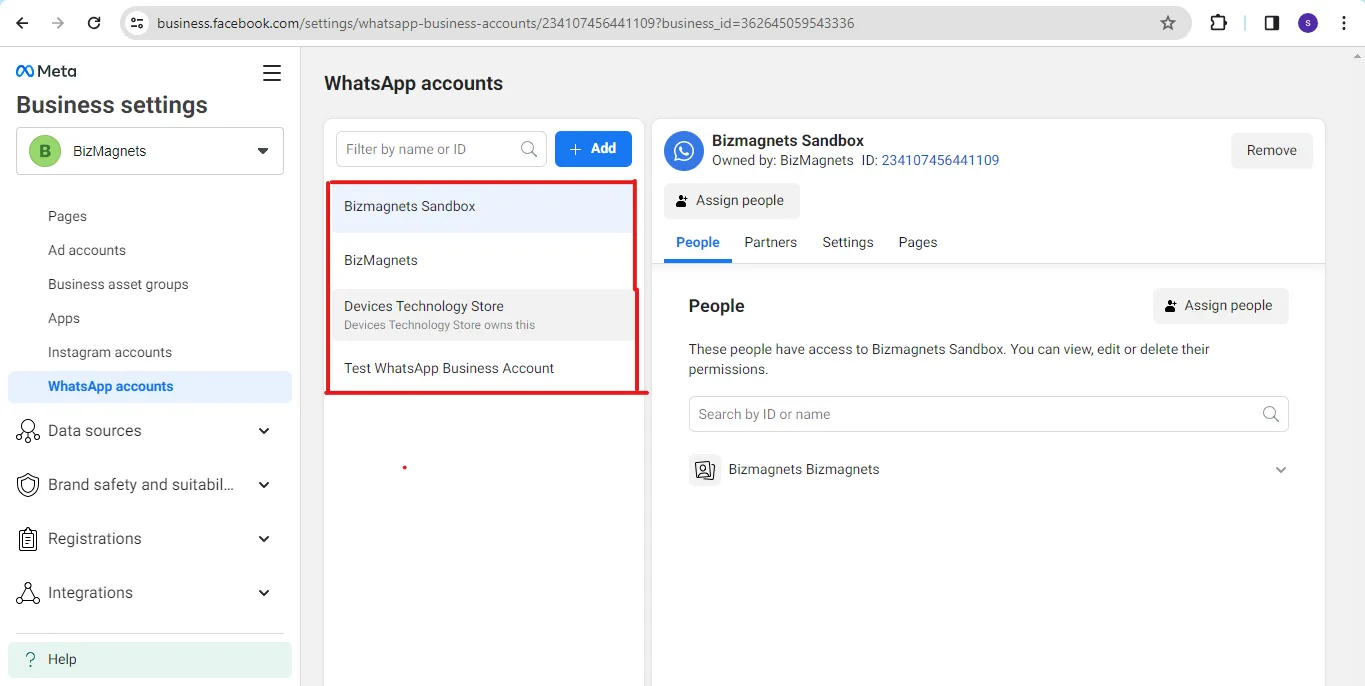
Task: Expand the Bizmagnets Bizmagnets person row
Action: click(x=1281, y=470)
